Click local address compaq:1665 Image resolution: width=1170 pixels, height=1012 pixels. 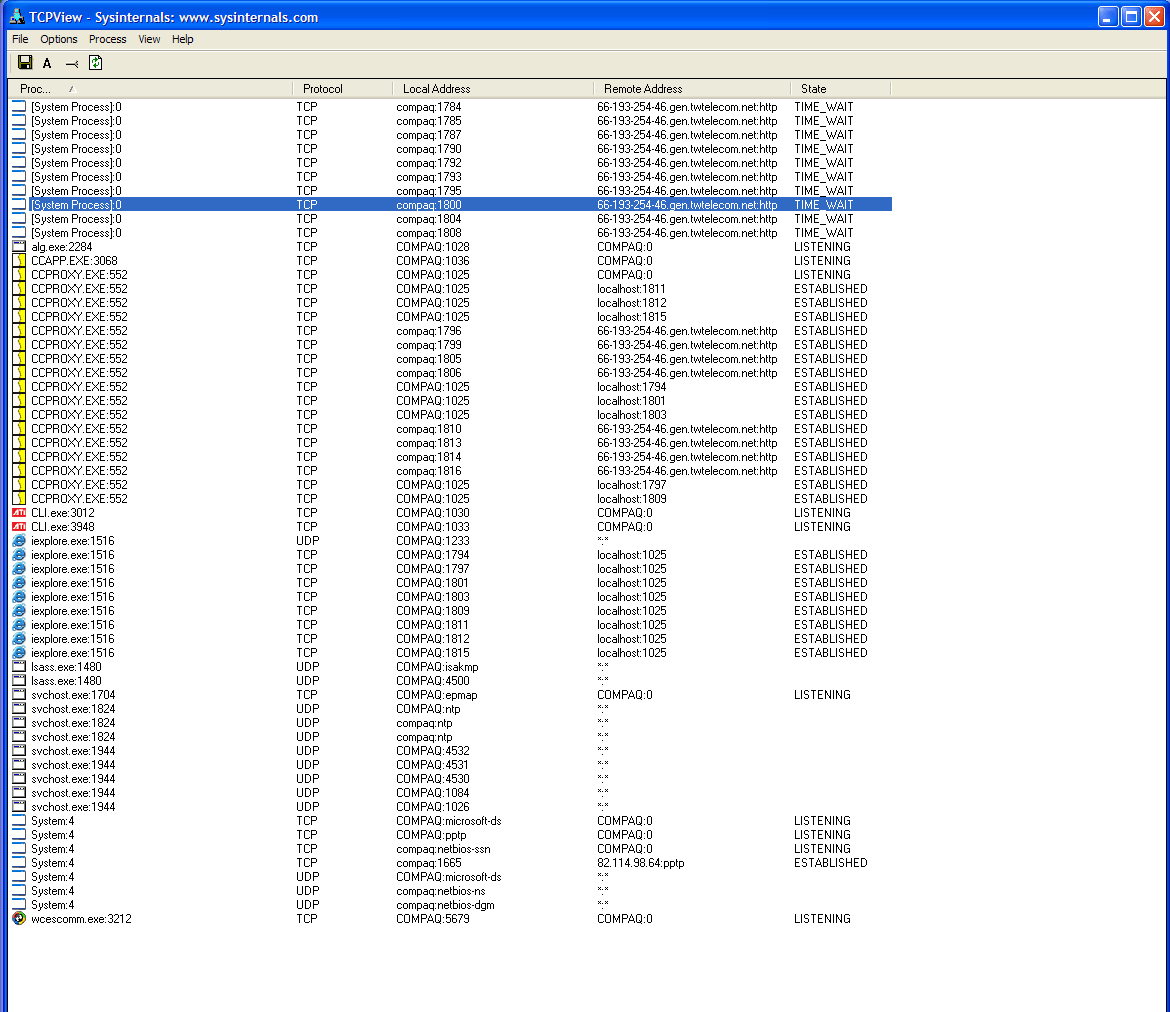pos(429,863)
